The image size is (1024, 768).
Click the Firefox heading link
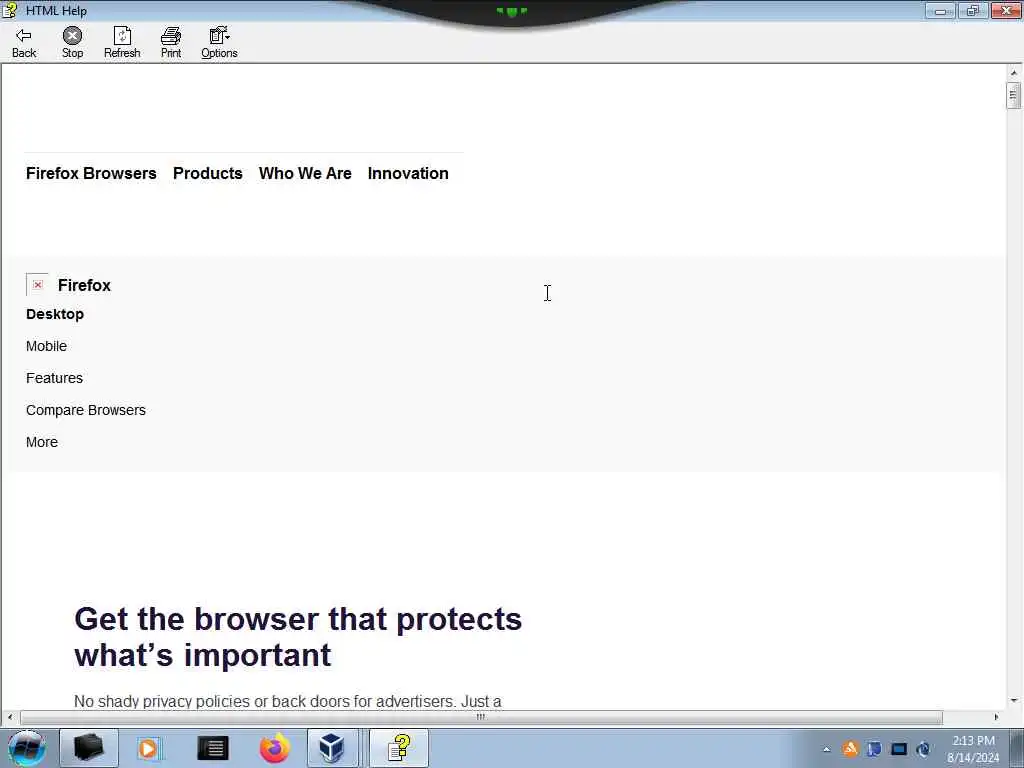coord(84,285)
